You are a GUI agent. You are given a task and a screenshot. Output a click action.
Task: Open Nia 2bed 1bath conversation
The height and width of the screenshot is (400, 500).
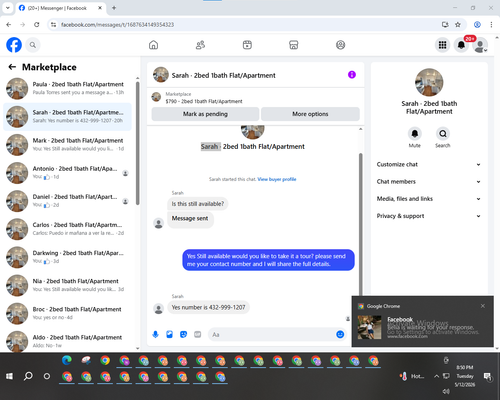(x=67, y=285)
